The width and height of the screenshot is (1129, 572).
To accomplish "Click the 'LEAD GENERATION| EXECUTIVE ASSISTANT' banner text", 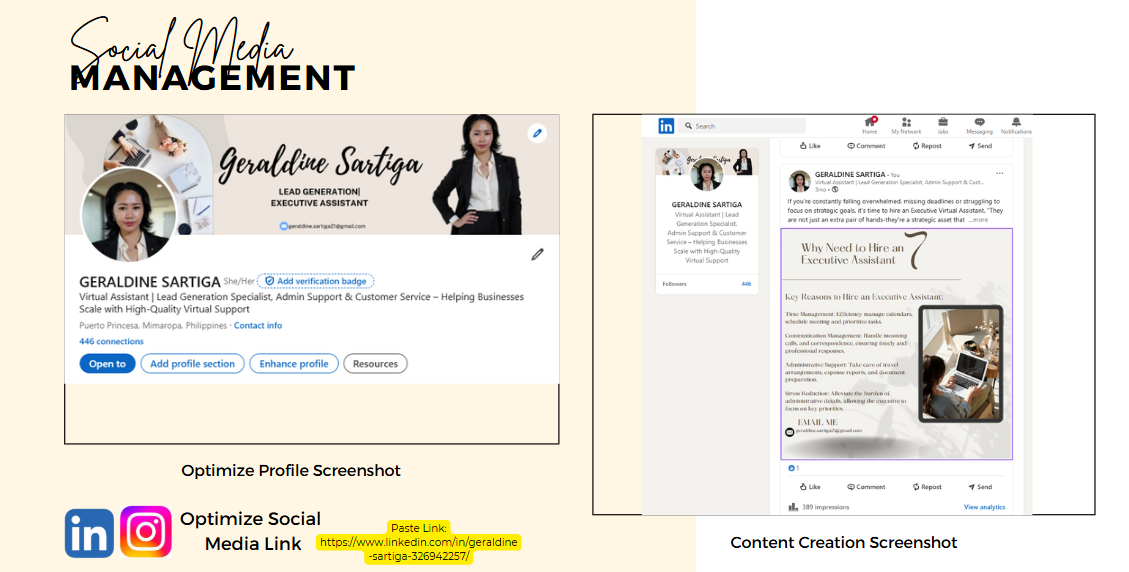I will point(320,197).
